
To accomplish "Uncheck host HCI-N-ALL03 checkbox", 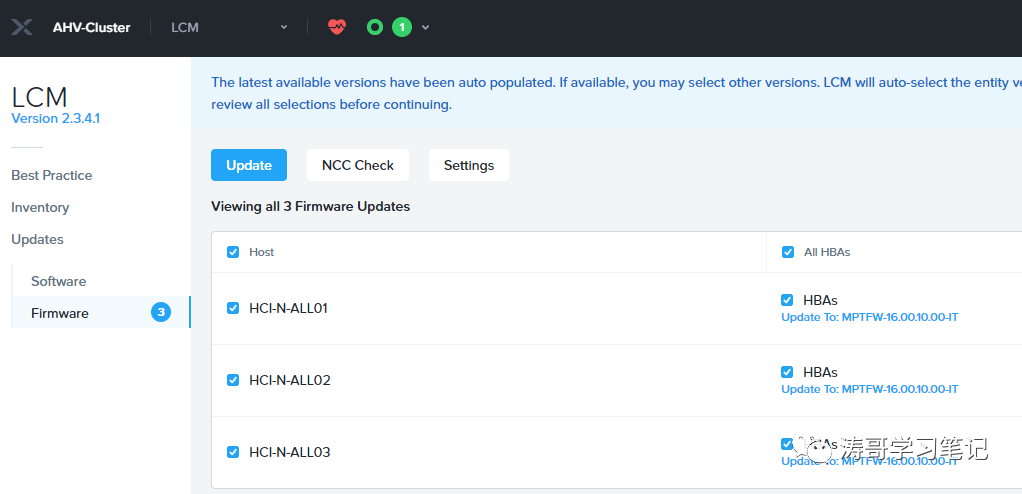I will pyautogui.click(x=233, y=452).
